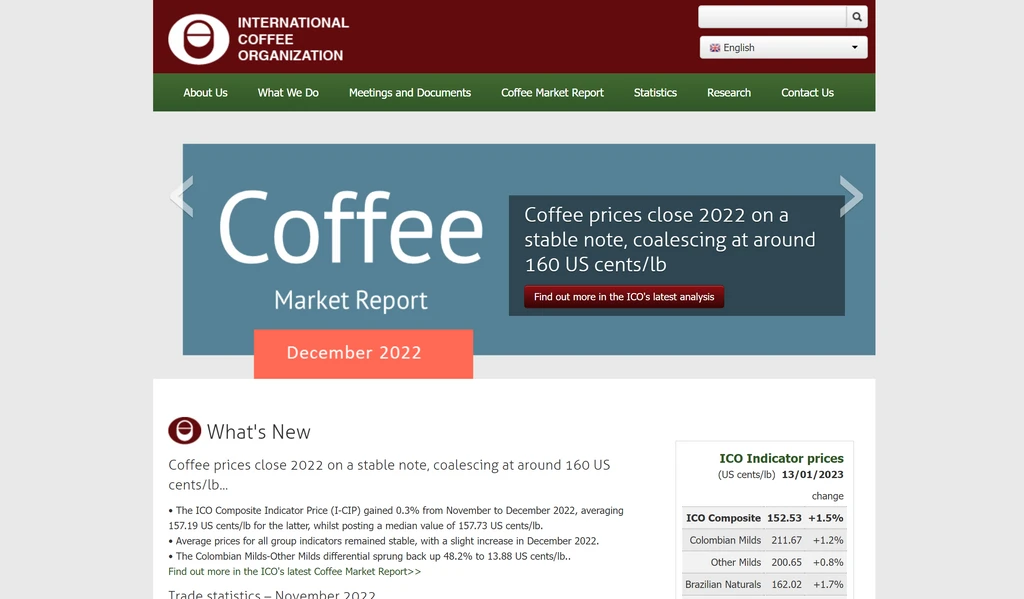Click the December 2022 banner label

363,353
